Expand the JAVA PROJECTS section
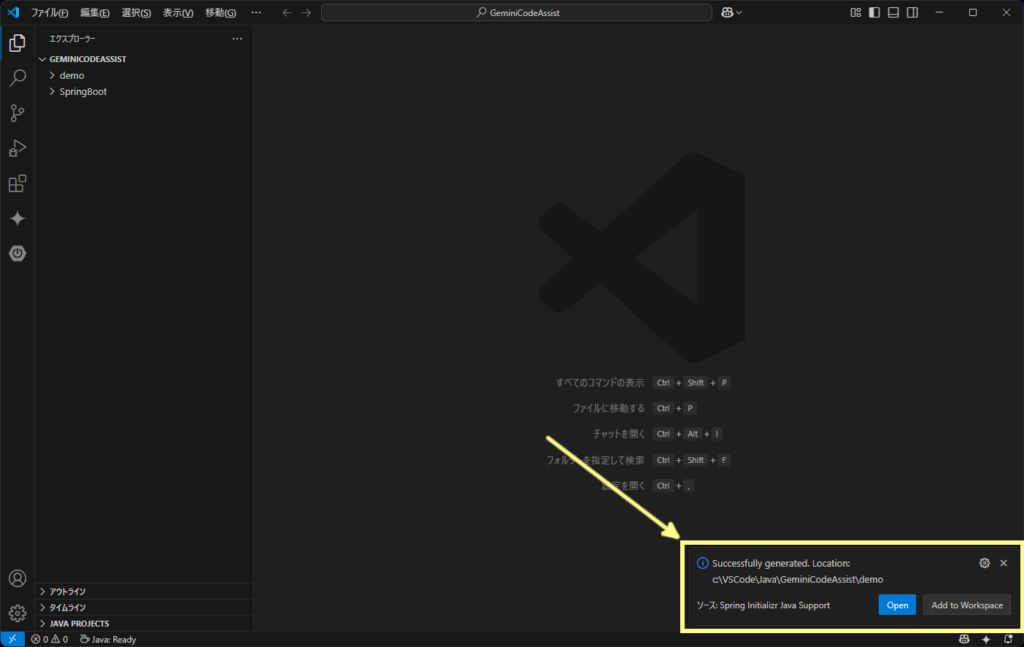Image resolution: width=1024 pixels, height=647 pixels. point(144,623)
